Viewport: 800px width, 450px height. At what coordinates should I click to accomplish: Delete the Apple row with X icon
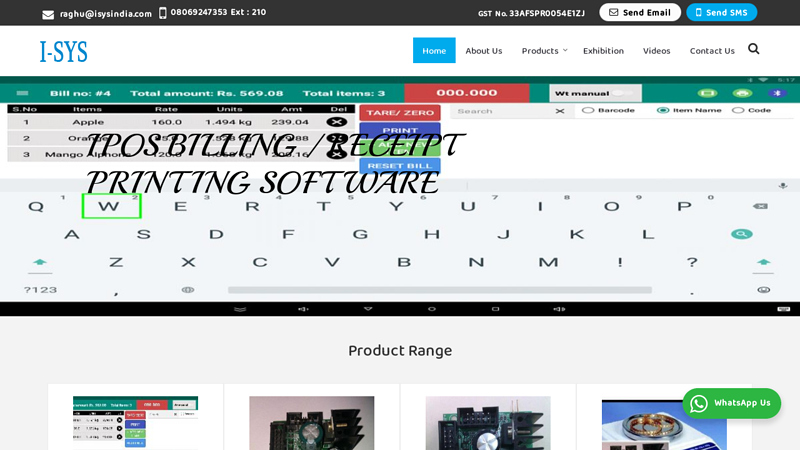coord(337,122)
